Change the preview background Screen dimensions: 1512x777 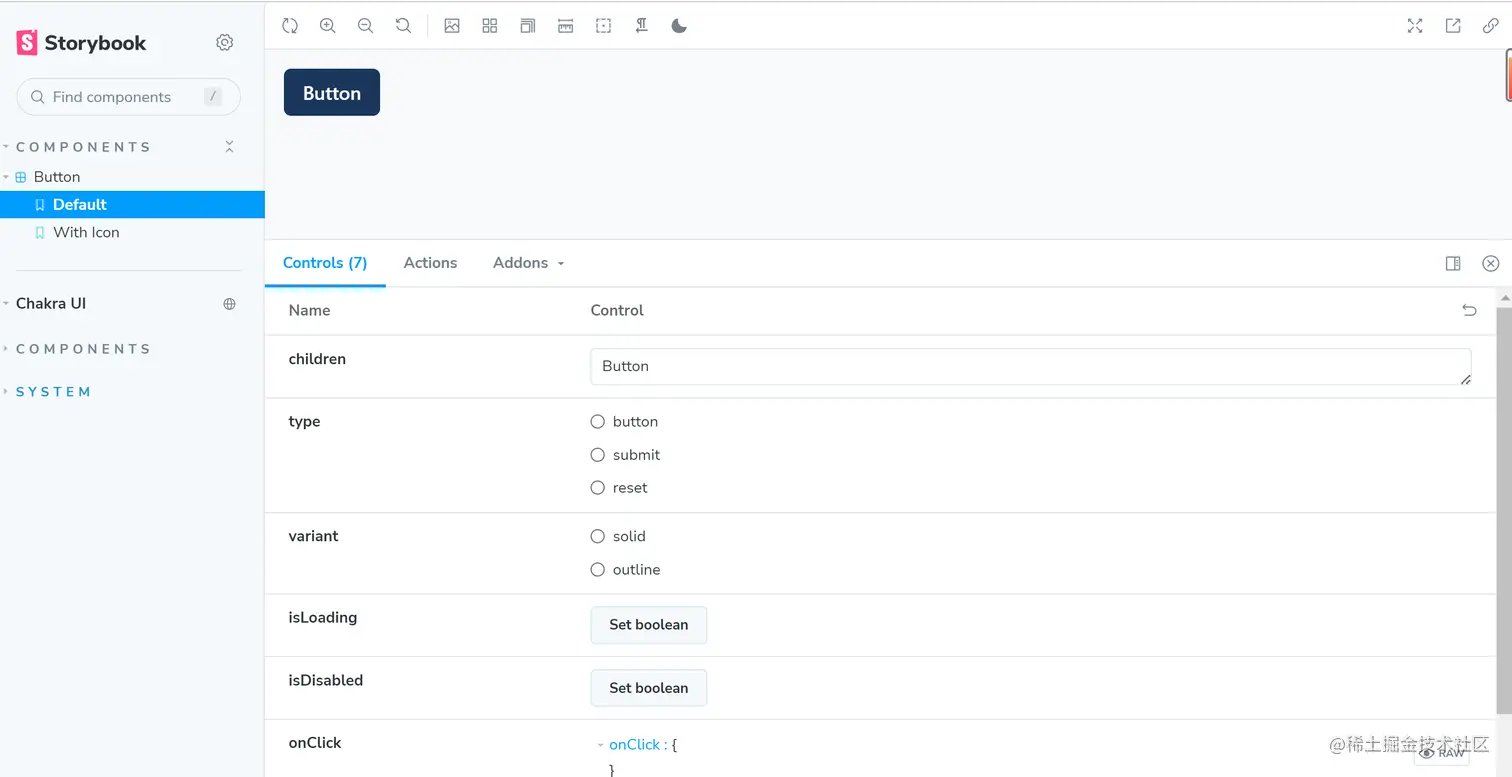click(x=452, y=26)
